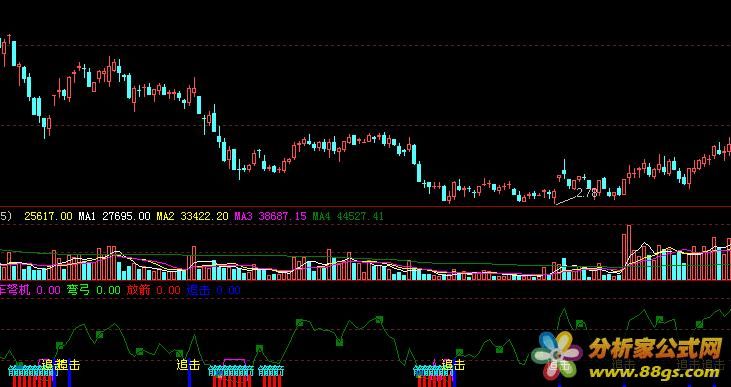Select the magenta MA3 indicator label
The height and width of the screenshot is (387, 731).
243,216
